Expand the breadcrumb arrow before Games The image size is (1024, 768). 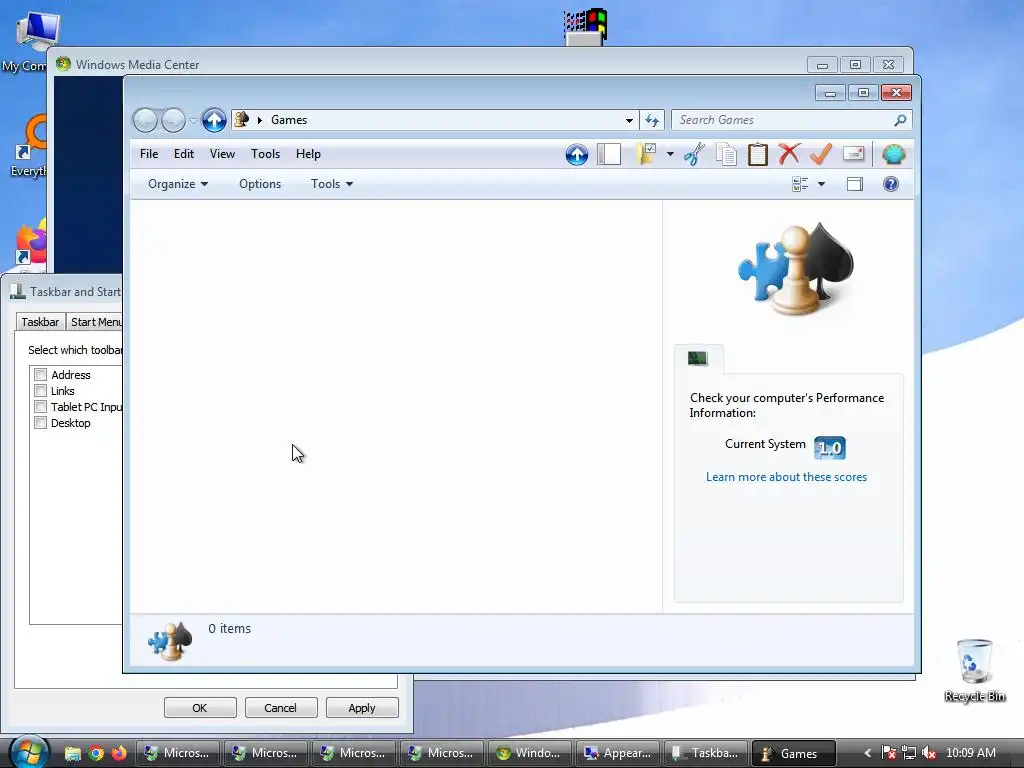pyautogui.click(x=260, y=120)
